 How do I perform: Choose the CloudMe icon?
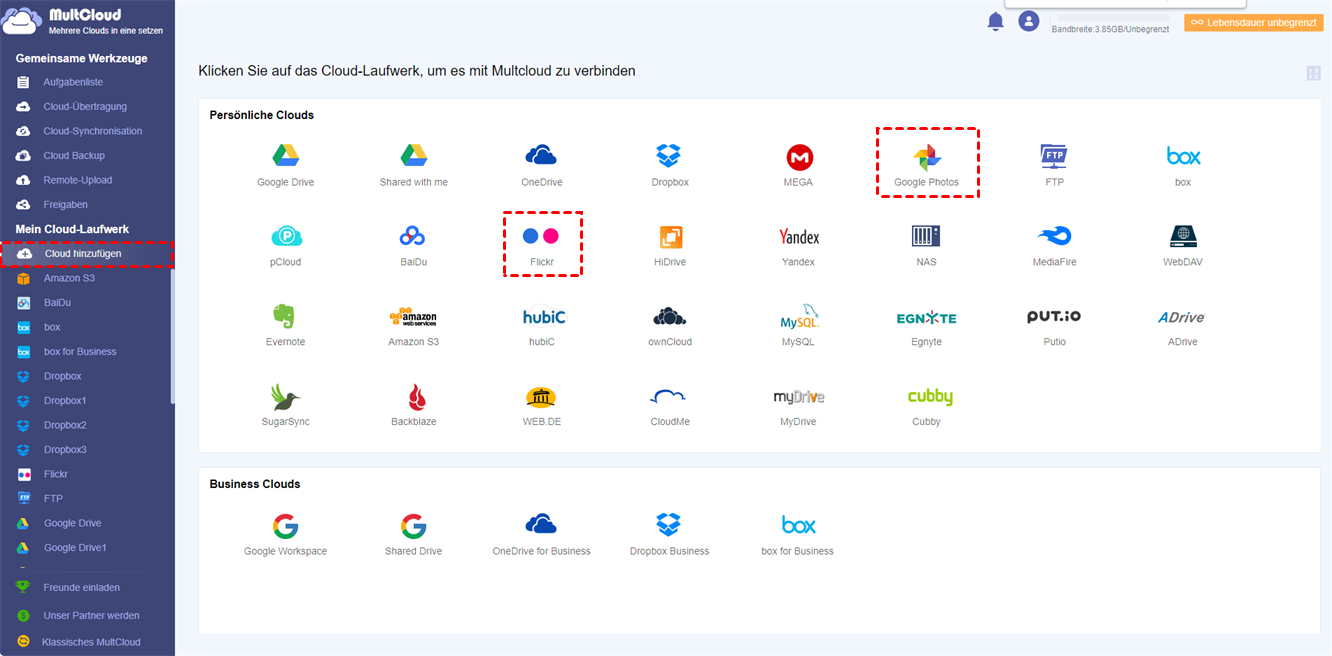pyautogui.click(x=667, y=397)
